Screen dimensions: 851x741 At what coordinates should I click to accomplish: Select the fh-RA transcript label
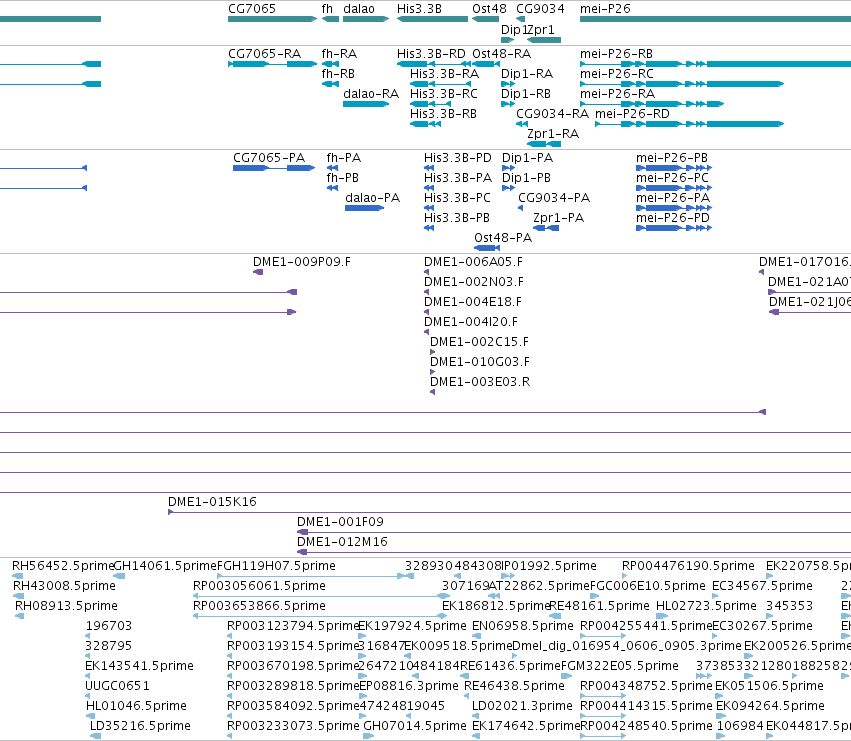pyautogui.click(x=339, y=54)
